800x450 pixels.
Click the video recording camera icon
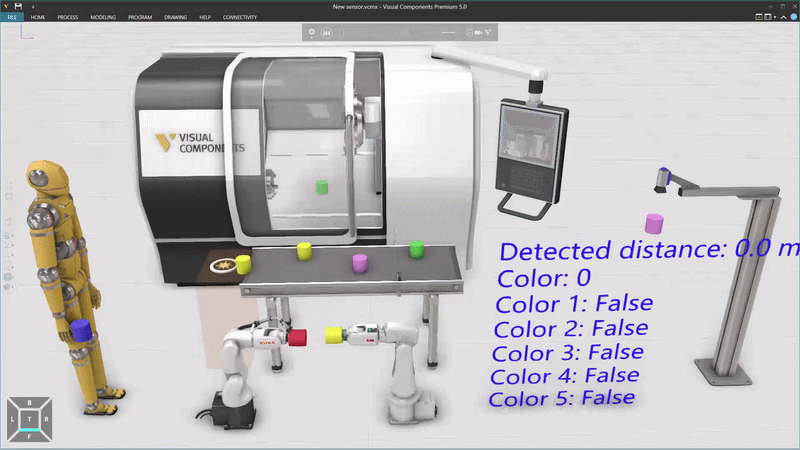pos(479,33)
